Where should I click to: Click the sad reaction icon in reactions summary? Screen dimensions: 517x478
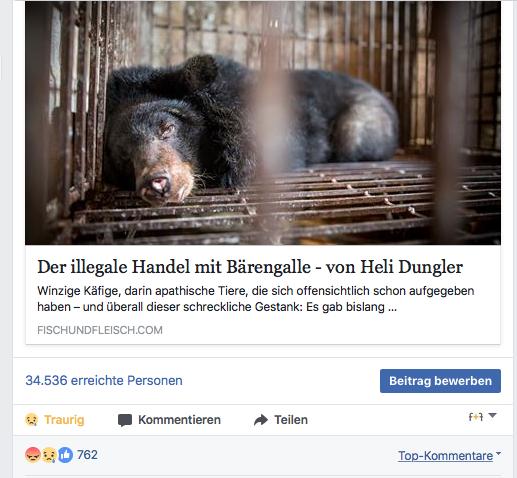coord(49,455)
